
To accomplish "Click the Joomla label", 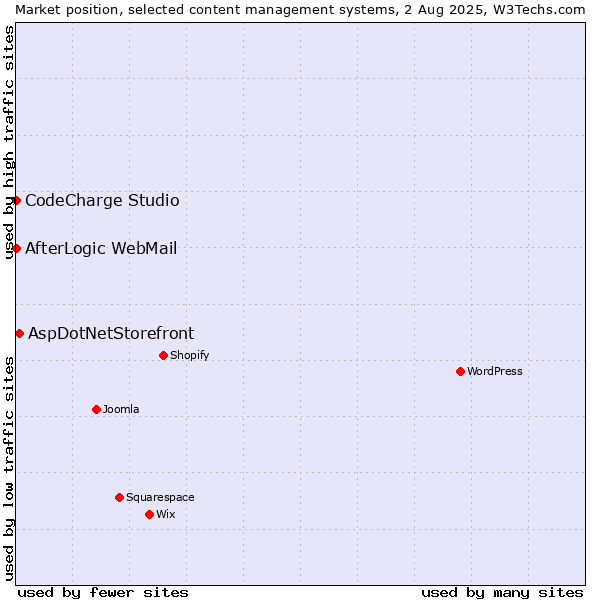I will click(x=121, y=409).
